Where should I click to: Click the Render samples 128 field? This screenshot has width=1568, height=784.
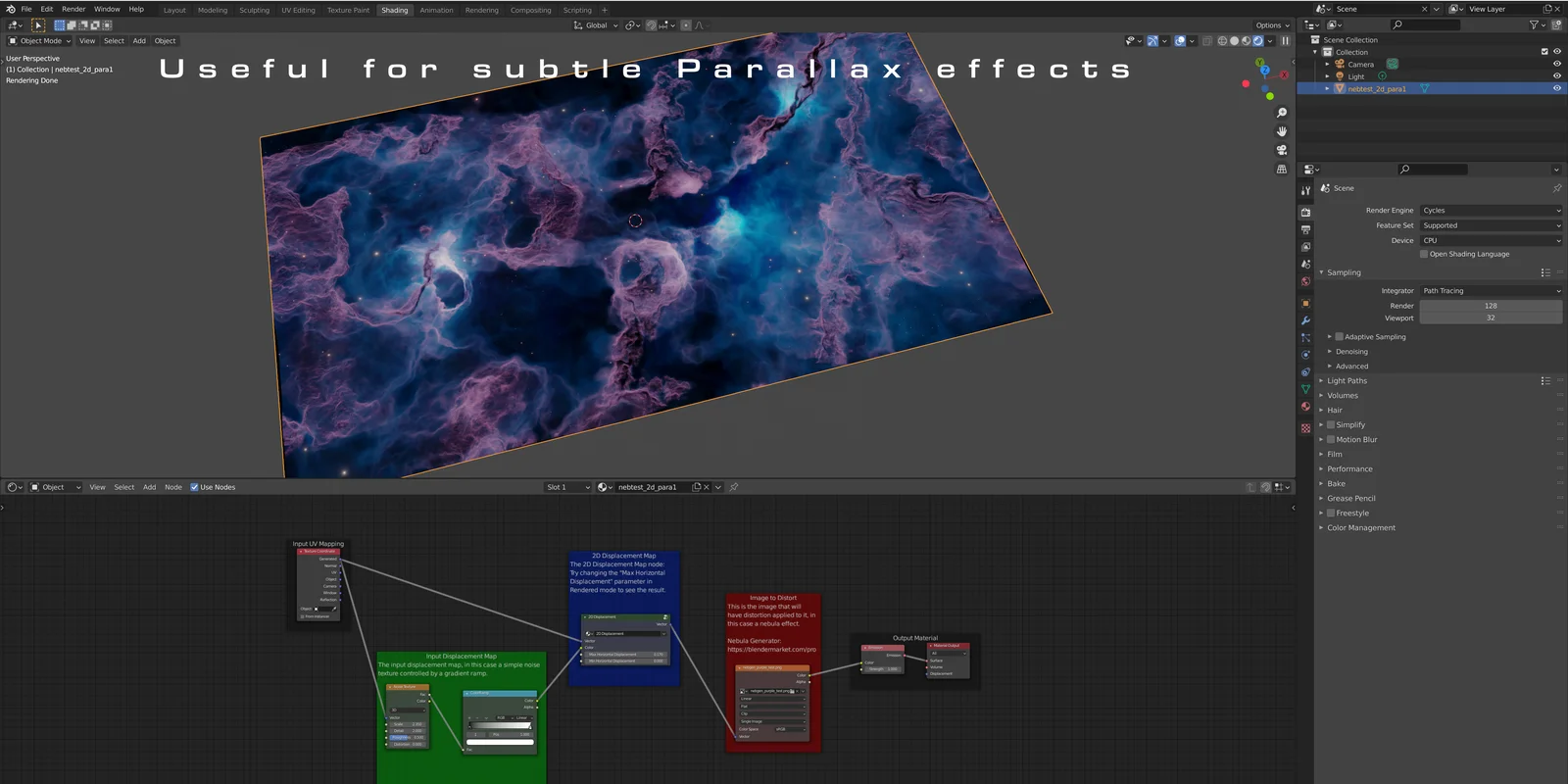[x=1491, y=306]
